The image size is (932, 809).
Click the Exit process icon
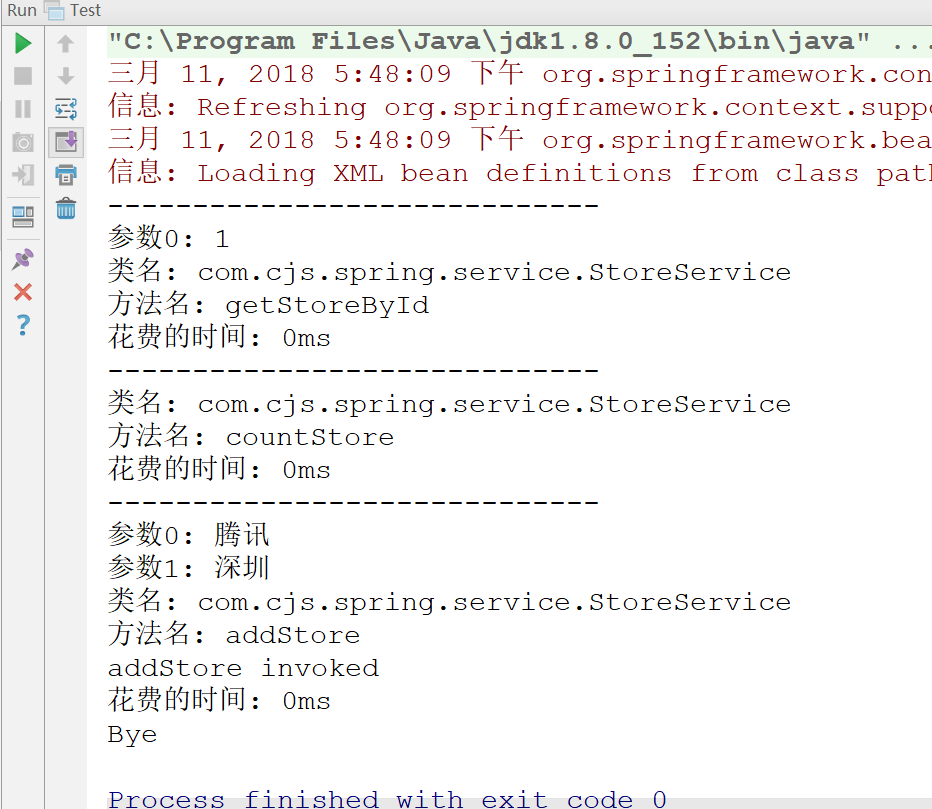coord(23,175)
